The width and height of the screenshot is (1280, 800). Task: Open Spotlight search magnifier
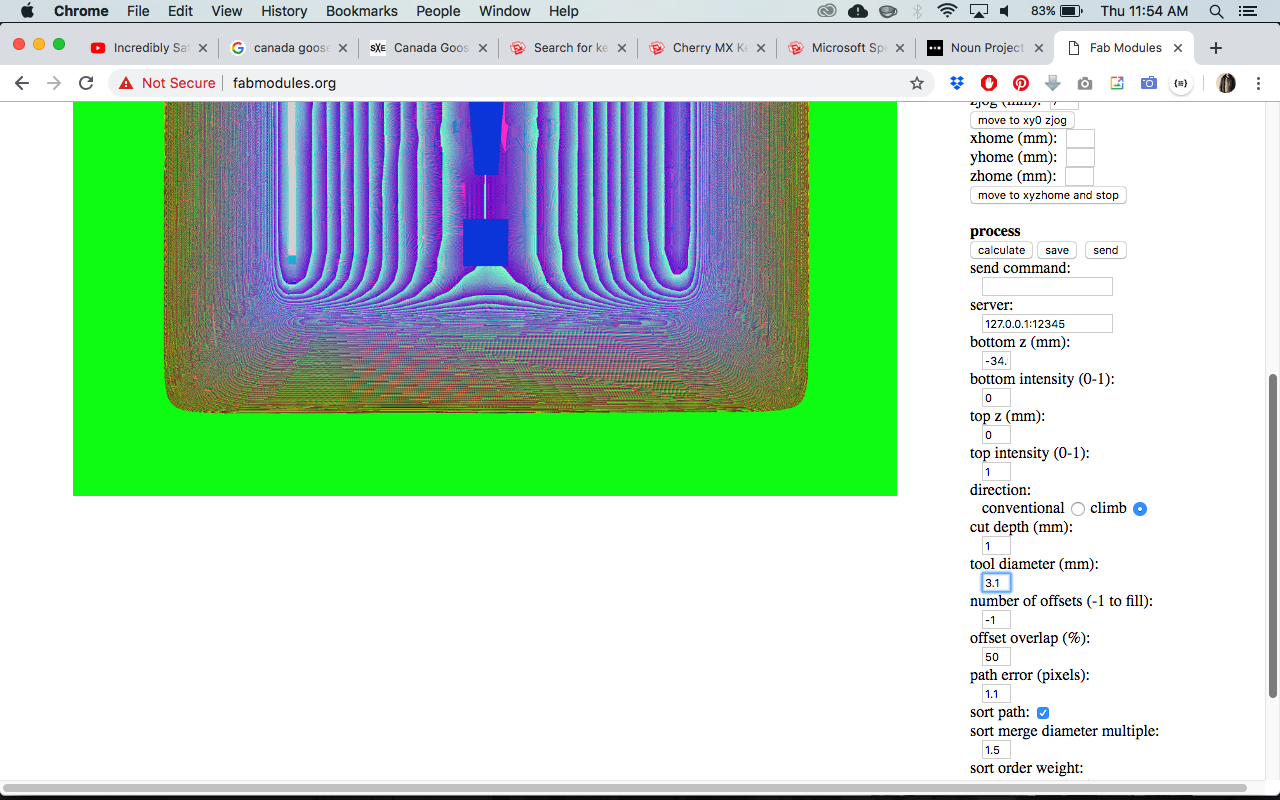point(1216,11)
